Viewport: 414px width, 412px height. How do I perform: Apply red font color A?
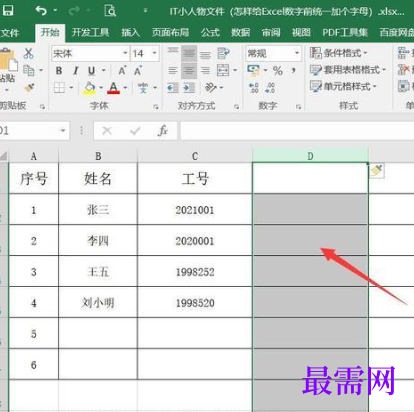[113, 88]
